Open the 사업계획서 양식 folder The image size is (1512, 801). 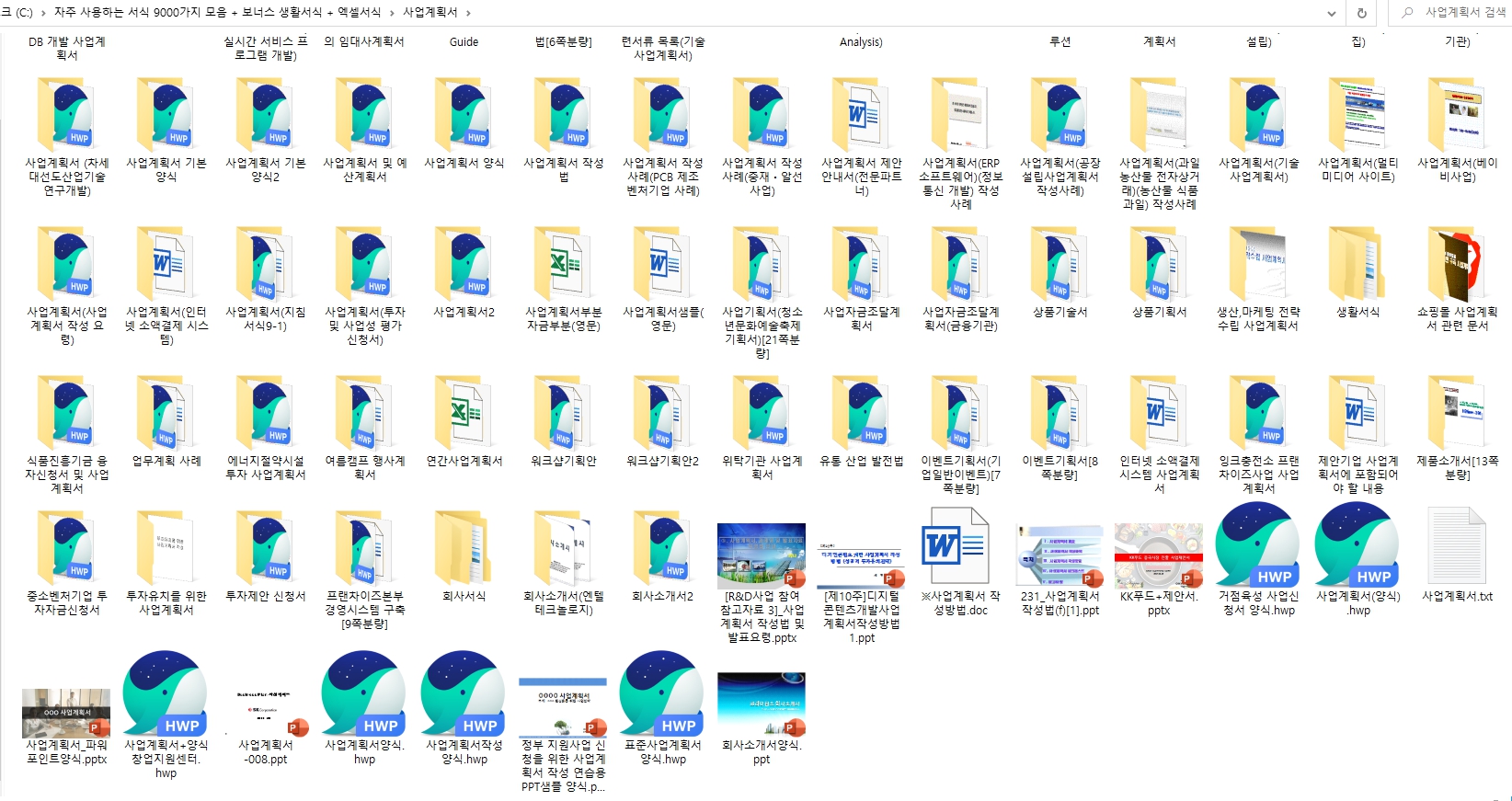(464, 115)
